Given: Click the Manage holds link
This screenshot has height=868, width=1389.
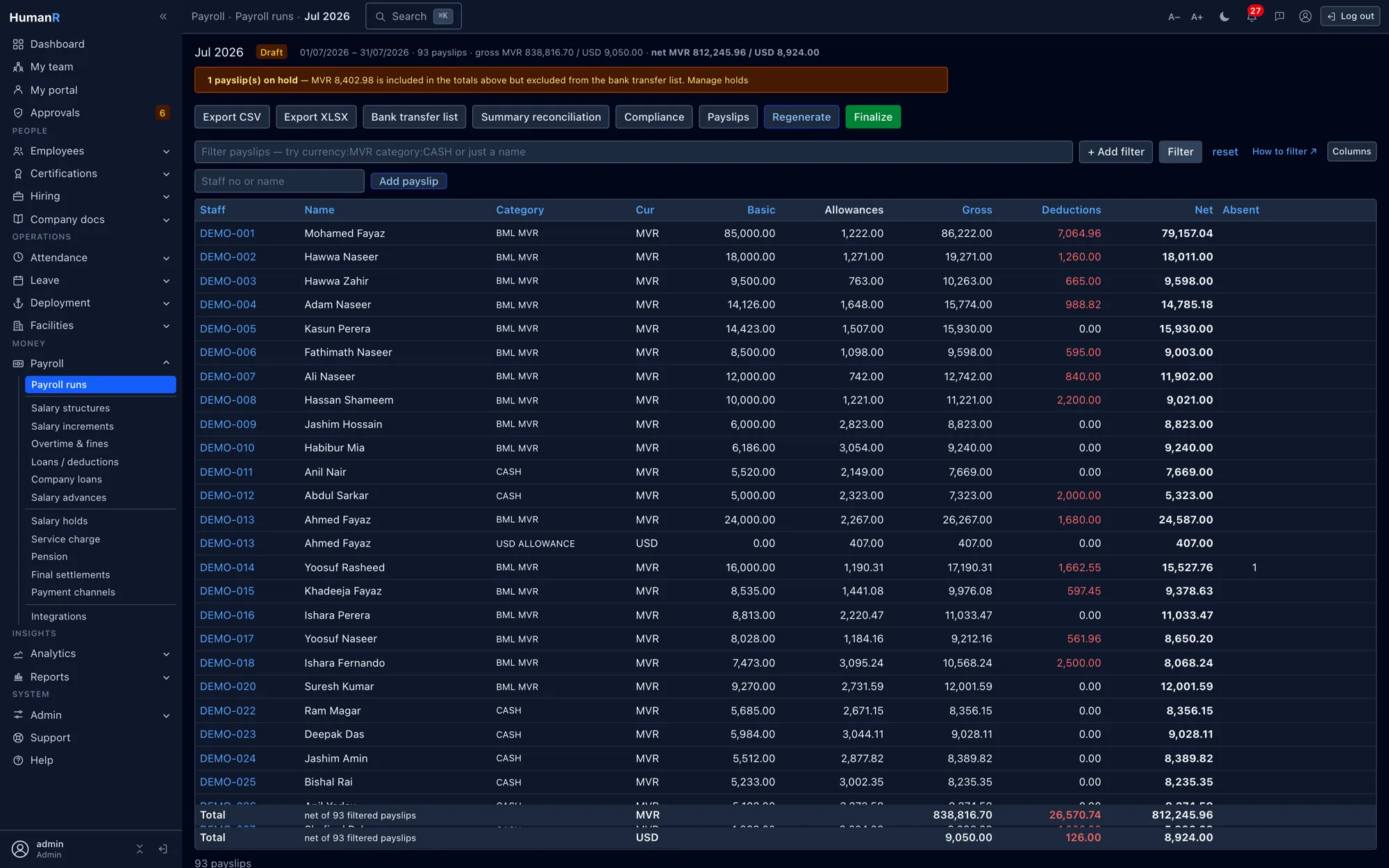Looking at the screenshot, I should pos(717,80).
